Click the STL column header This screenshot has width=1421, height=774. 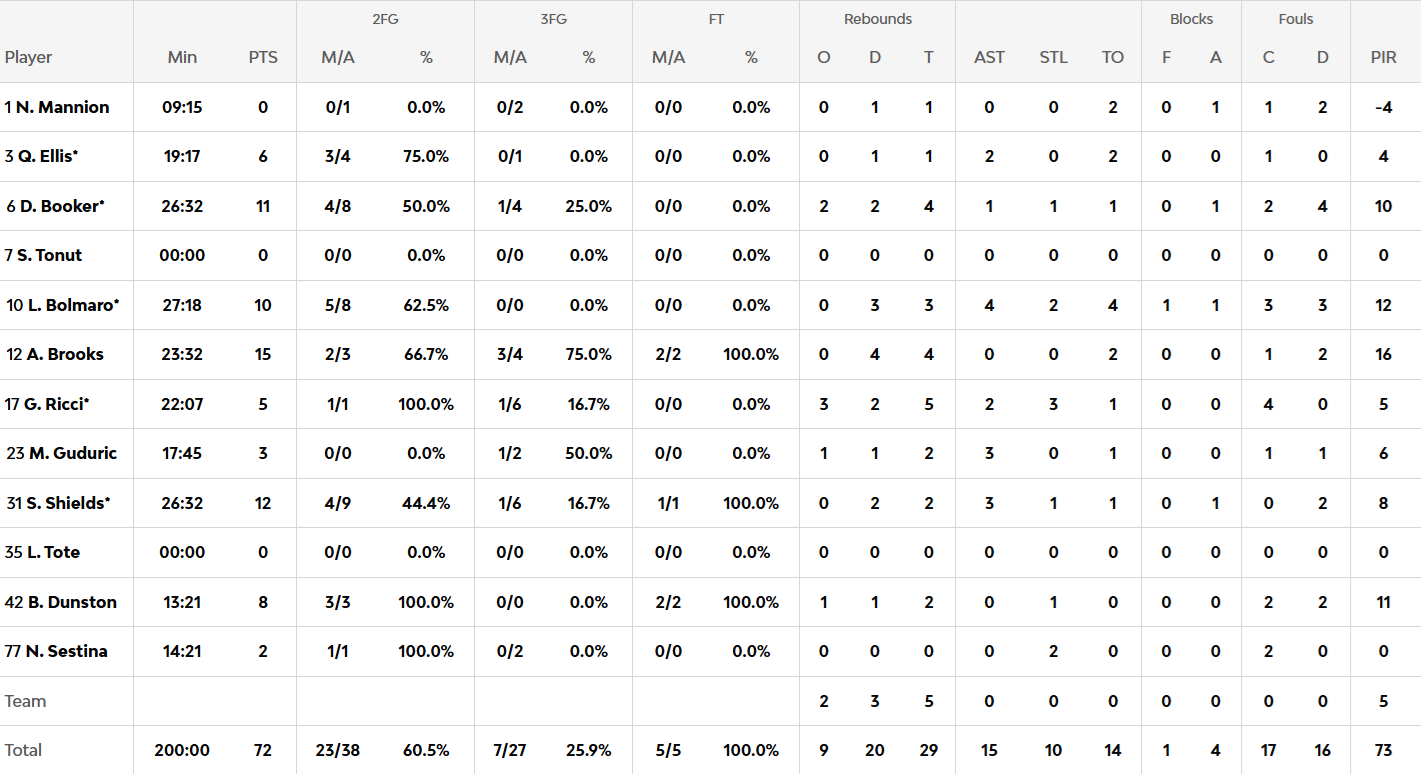tap(1053, 57)
